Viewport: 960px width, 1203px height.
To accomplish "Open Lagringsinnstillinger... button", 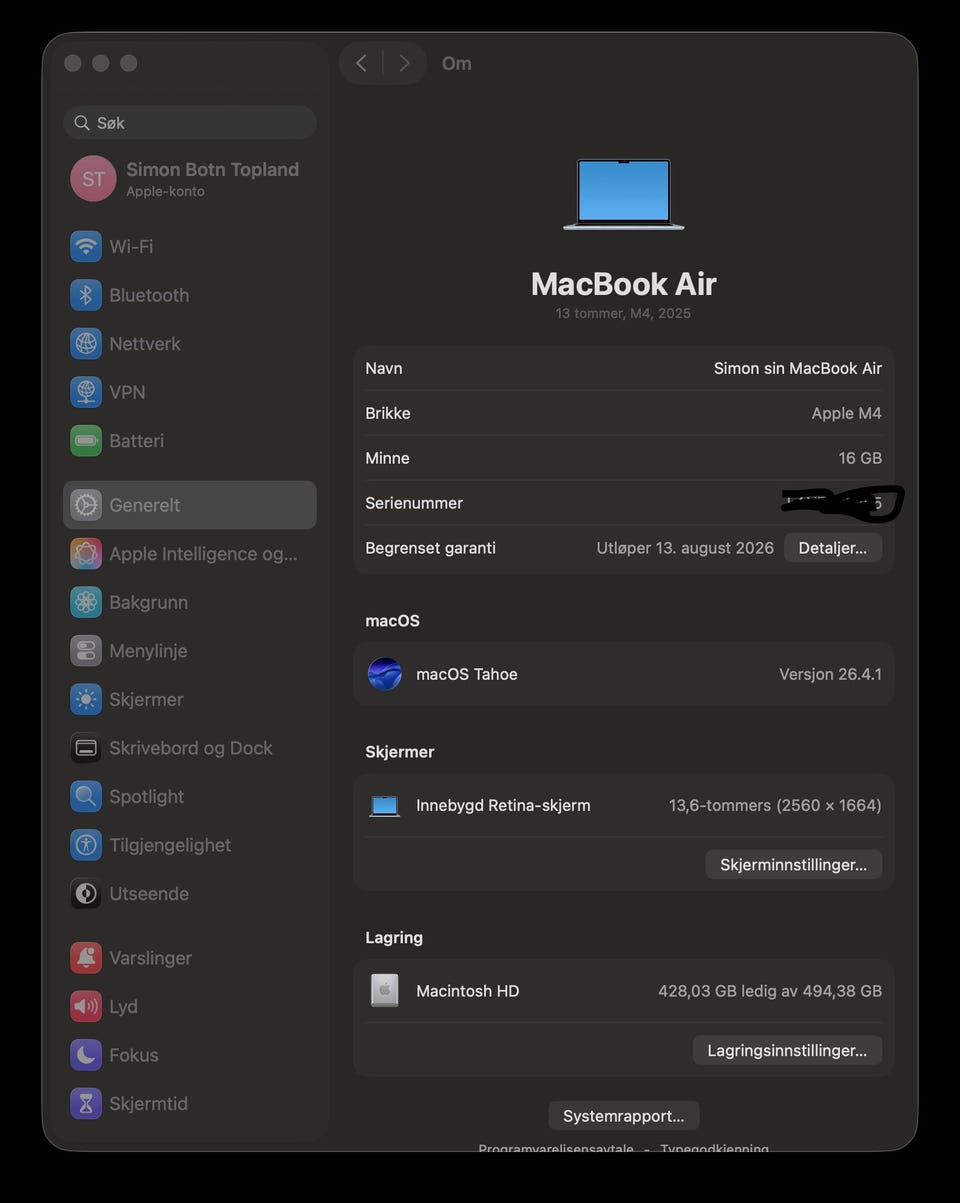I will [787, 1050].
